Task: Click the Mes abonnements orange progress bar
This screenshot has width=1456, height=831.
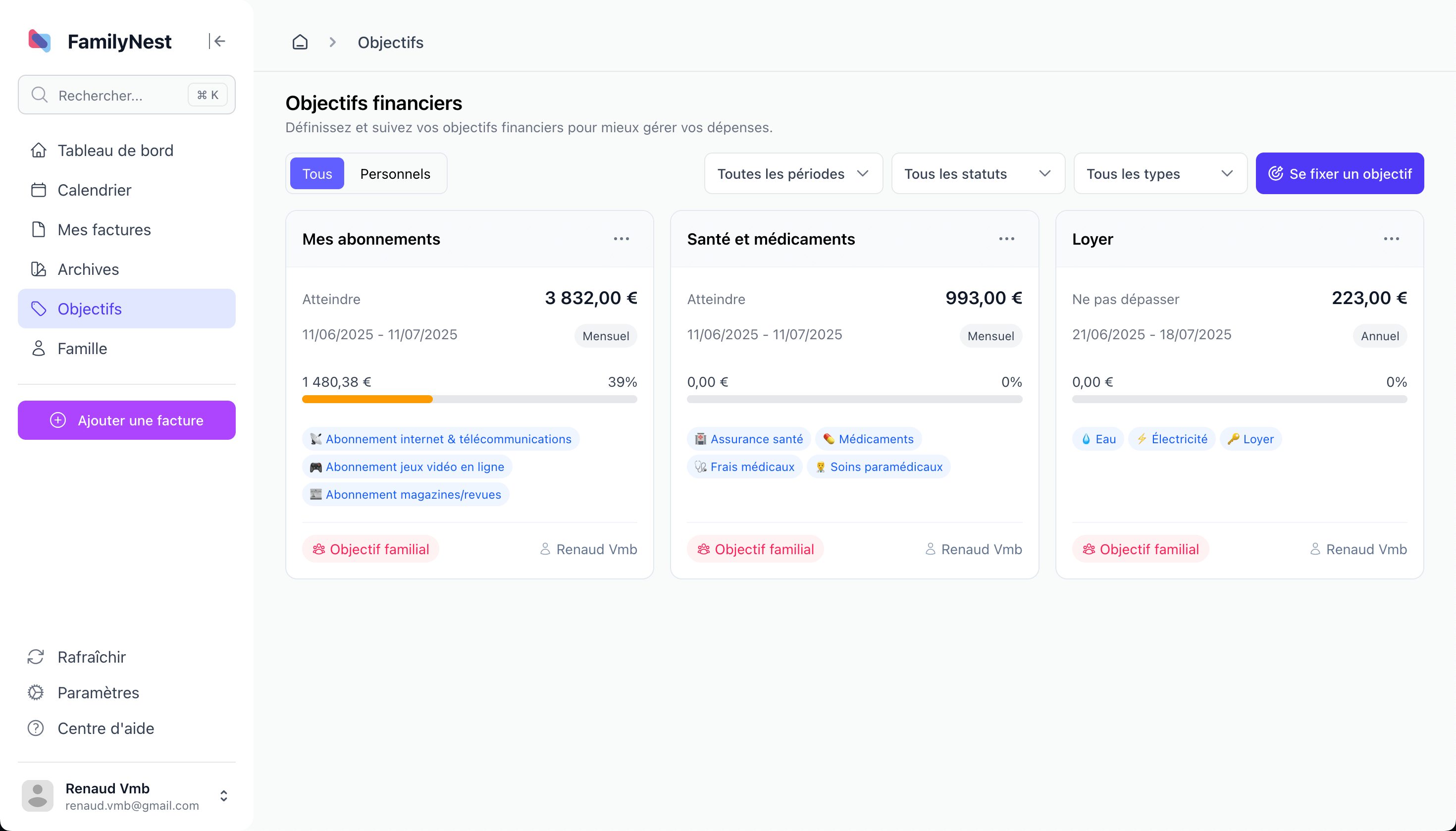Action: click(367, 400)
